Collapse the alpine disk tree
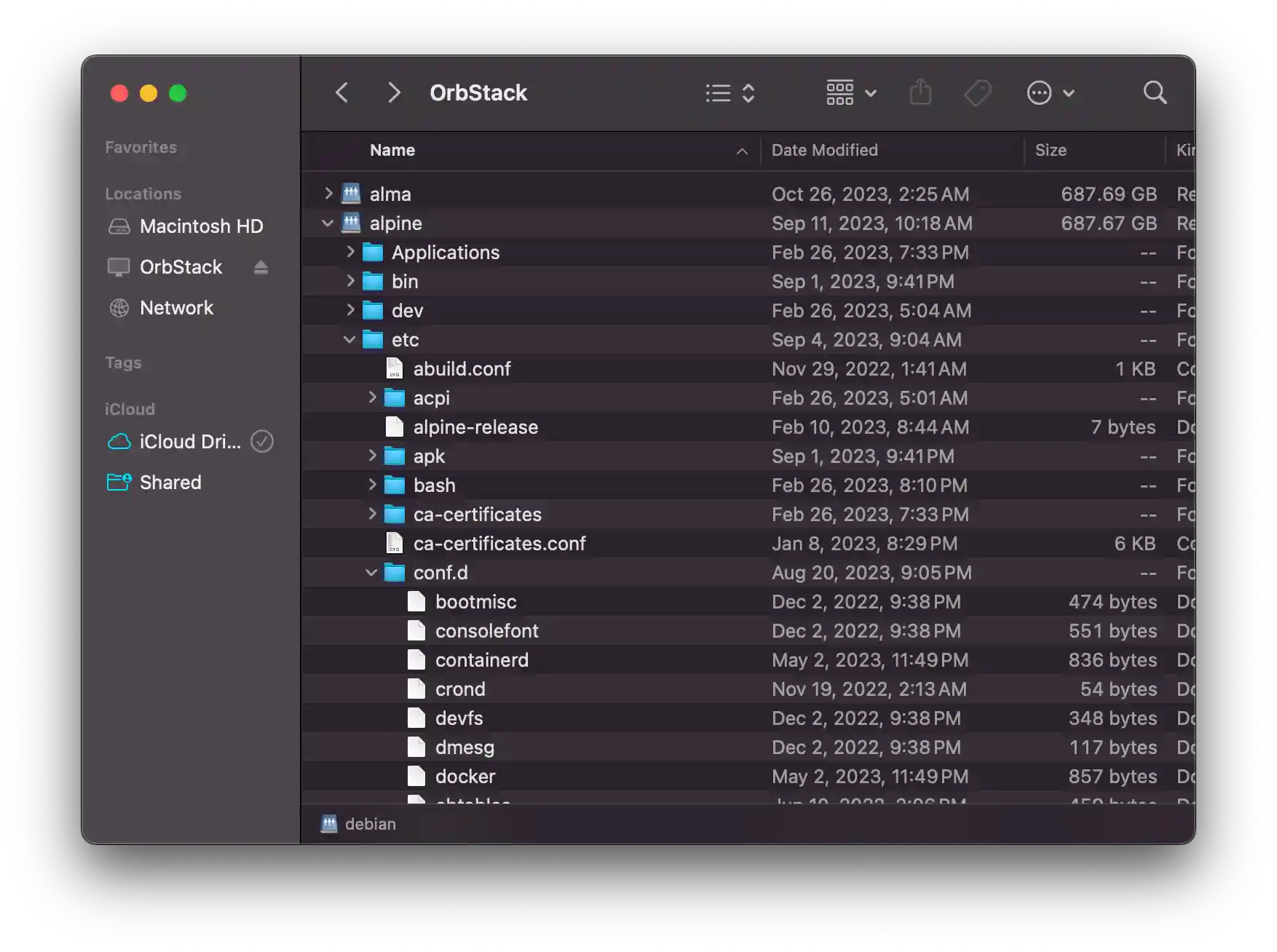Viewport: 1277px width, 952px height. coord(327,223)
